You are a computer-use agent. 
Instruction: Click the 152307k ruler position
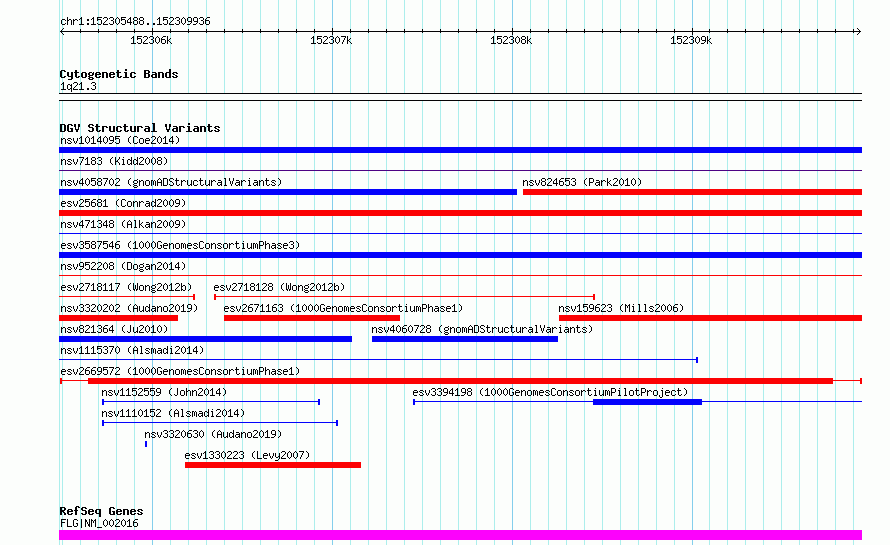coord(331,40)
